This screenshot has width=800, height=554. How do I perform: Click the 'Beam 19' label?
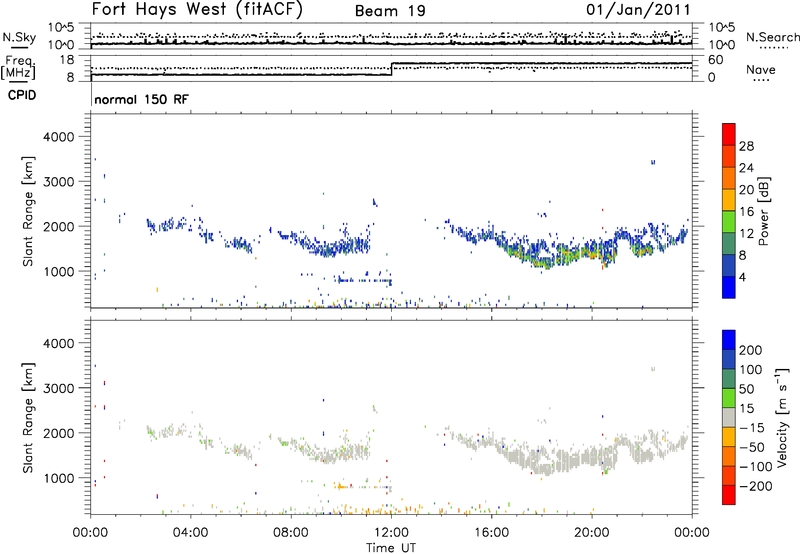tap(390, 11)
